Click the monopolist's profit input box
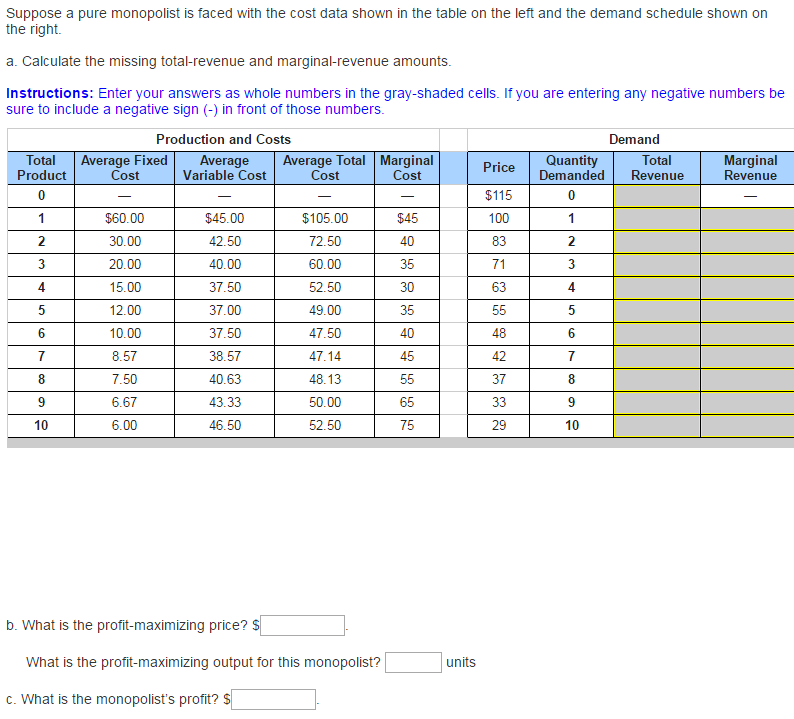The image size is (794, 719). pyautogui.click(x=273, y=699)
